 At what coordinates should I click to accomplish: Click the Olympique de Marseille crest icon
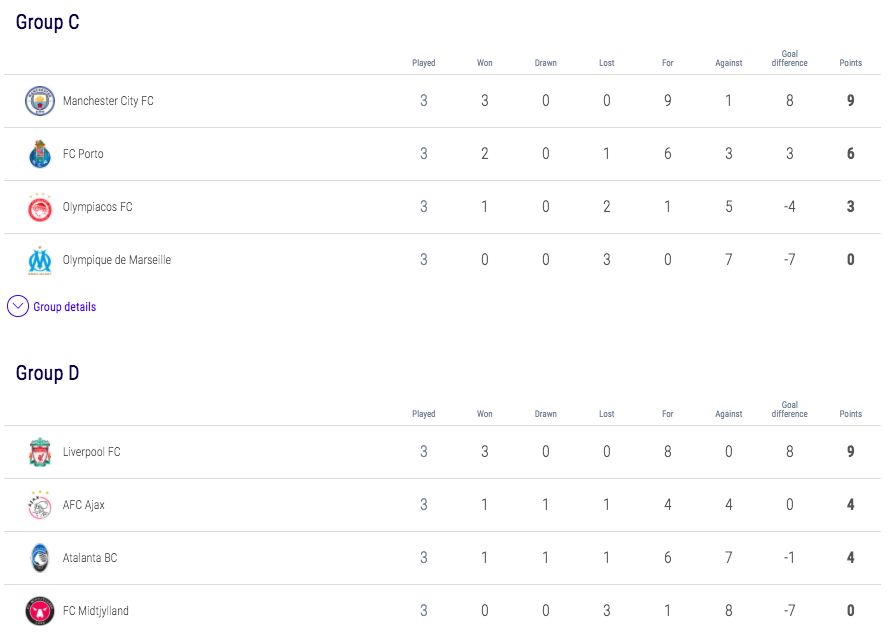[x=39, y=260]
